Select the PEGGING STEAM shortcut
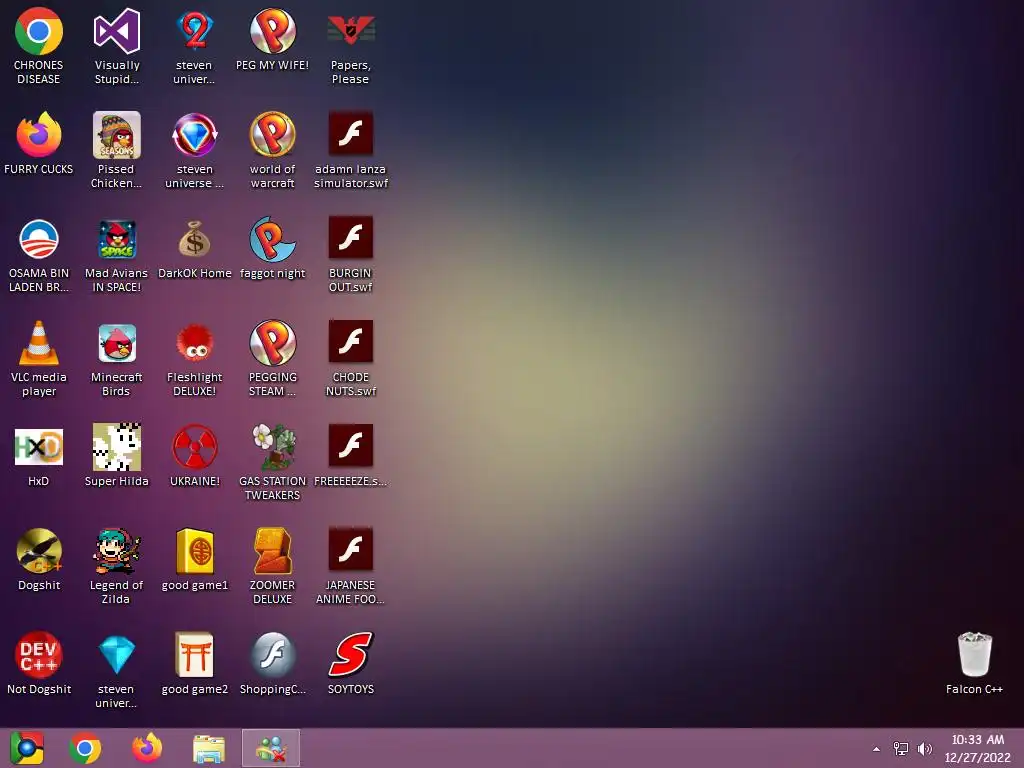 tap(272, 359)
